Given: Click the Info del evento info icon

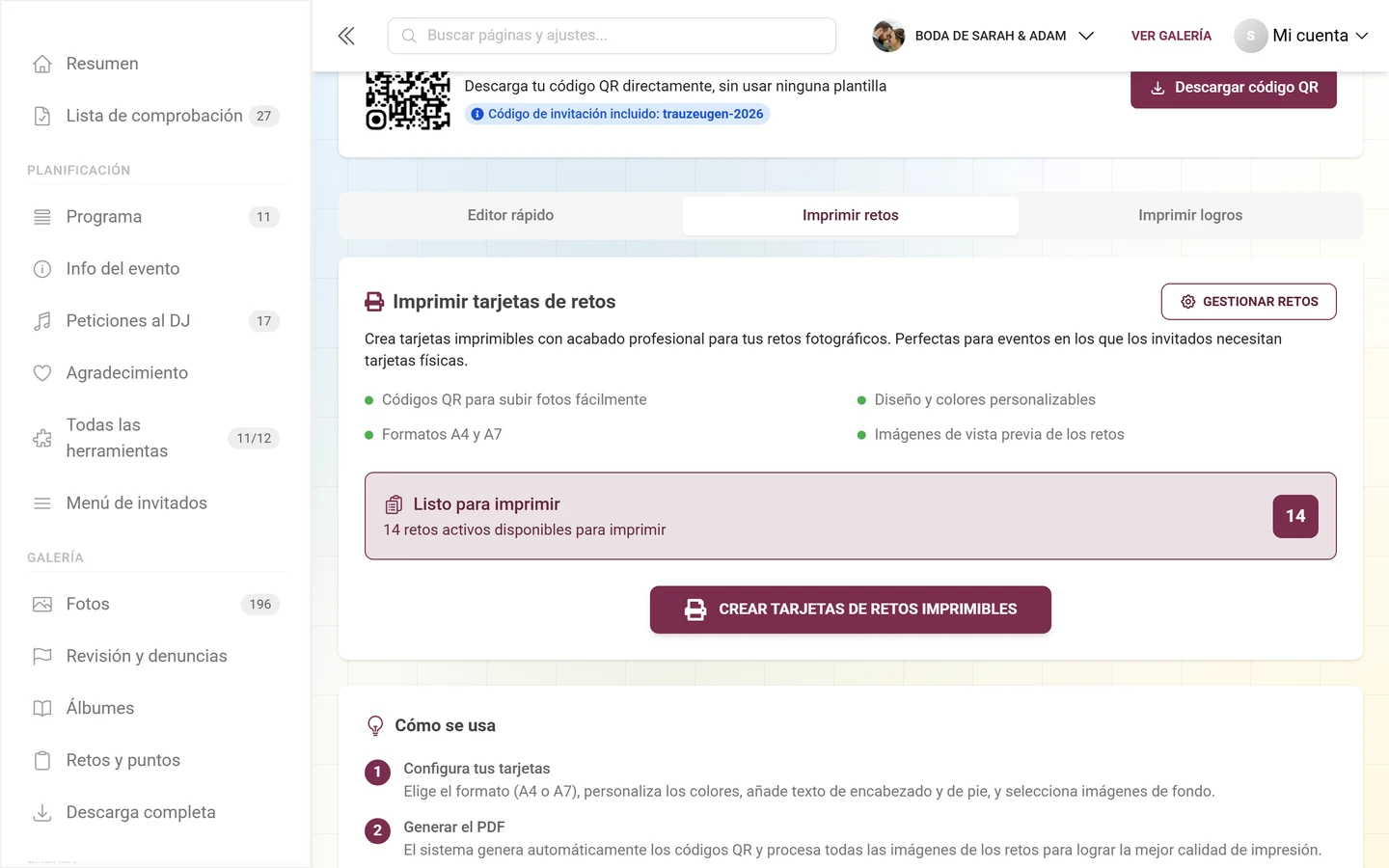Looking at the screenshot, I should 42,269.
